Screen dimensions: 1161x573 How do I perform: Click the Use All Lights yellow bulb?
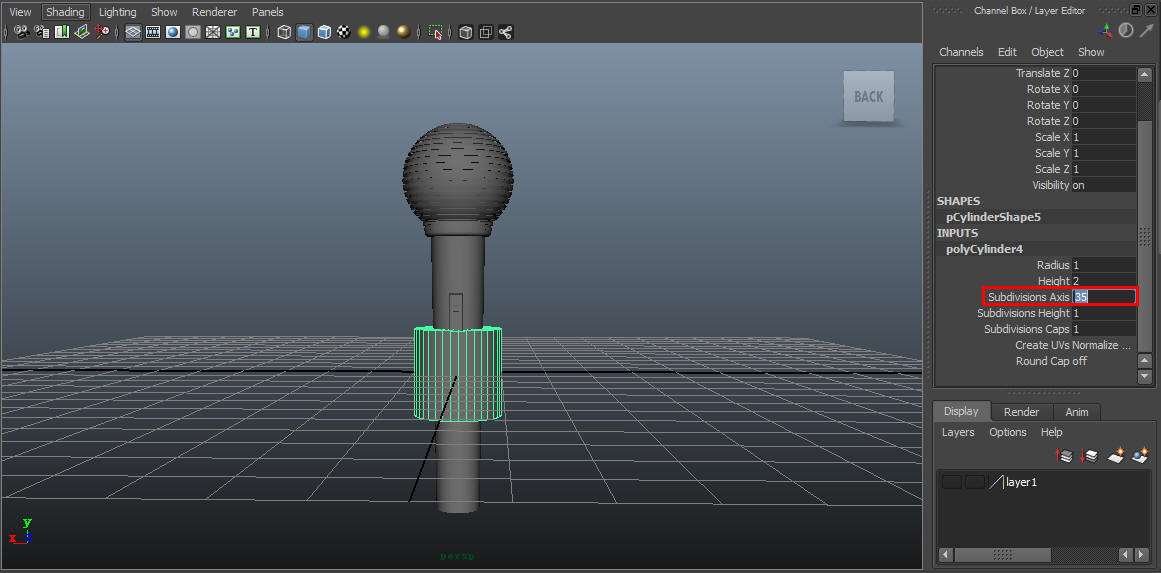pos(364,32)
